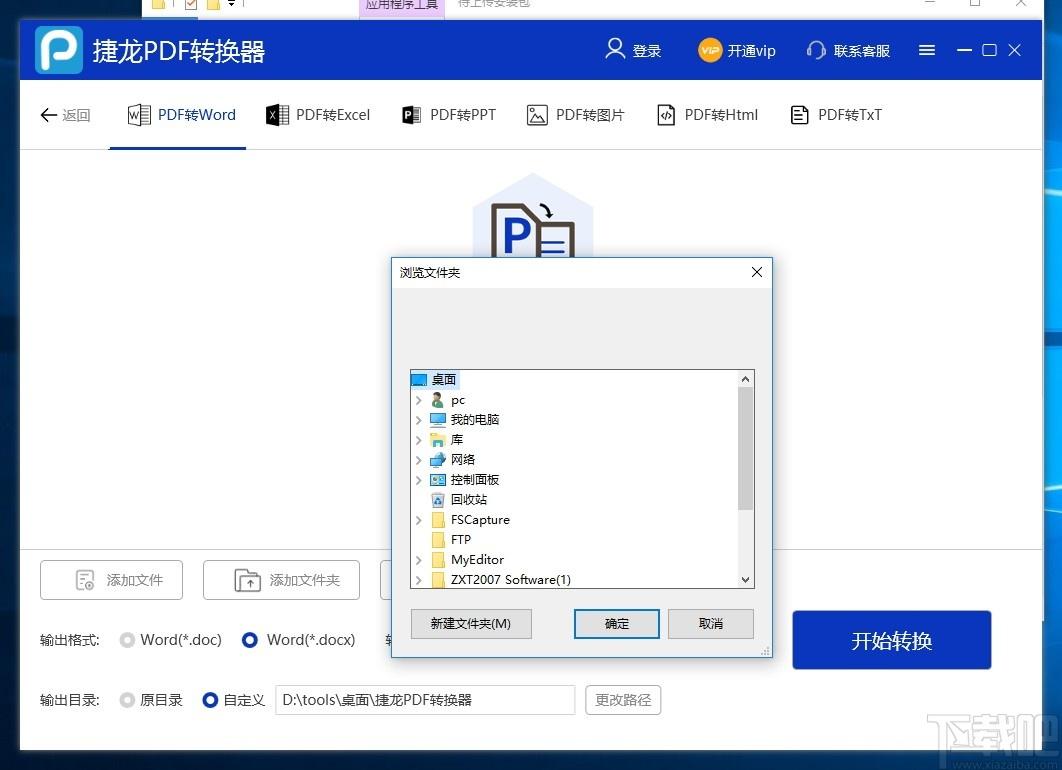Click the 我的电脑 monitor icon
This screenshot has height=770, width=1062.
(438, 420)
